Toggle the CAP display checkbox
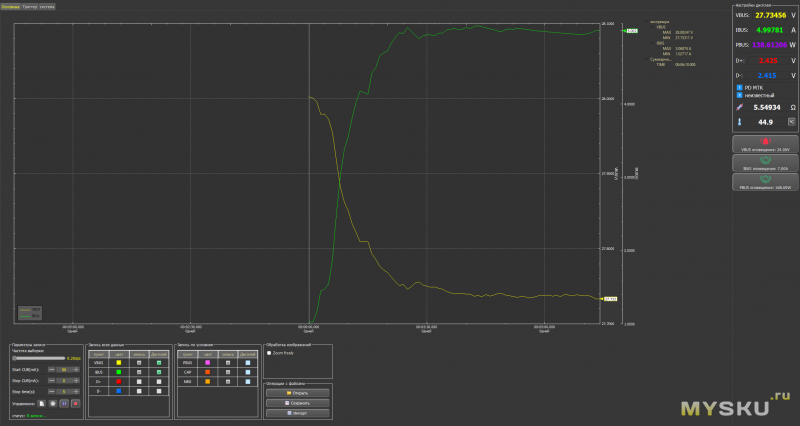 pos(248,372)
